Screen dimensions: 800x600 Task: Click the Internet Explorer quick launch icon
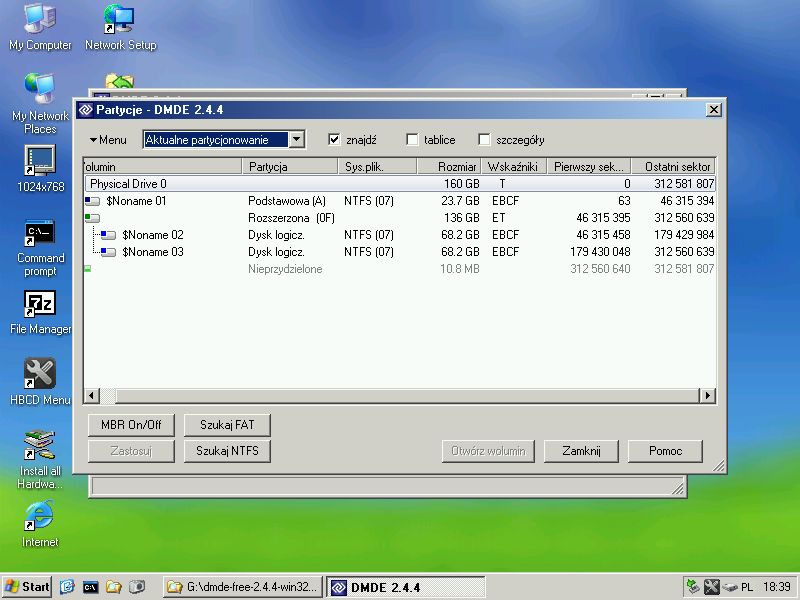click(67, 587)
